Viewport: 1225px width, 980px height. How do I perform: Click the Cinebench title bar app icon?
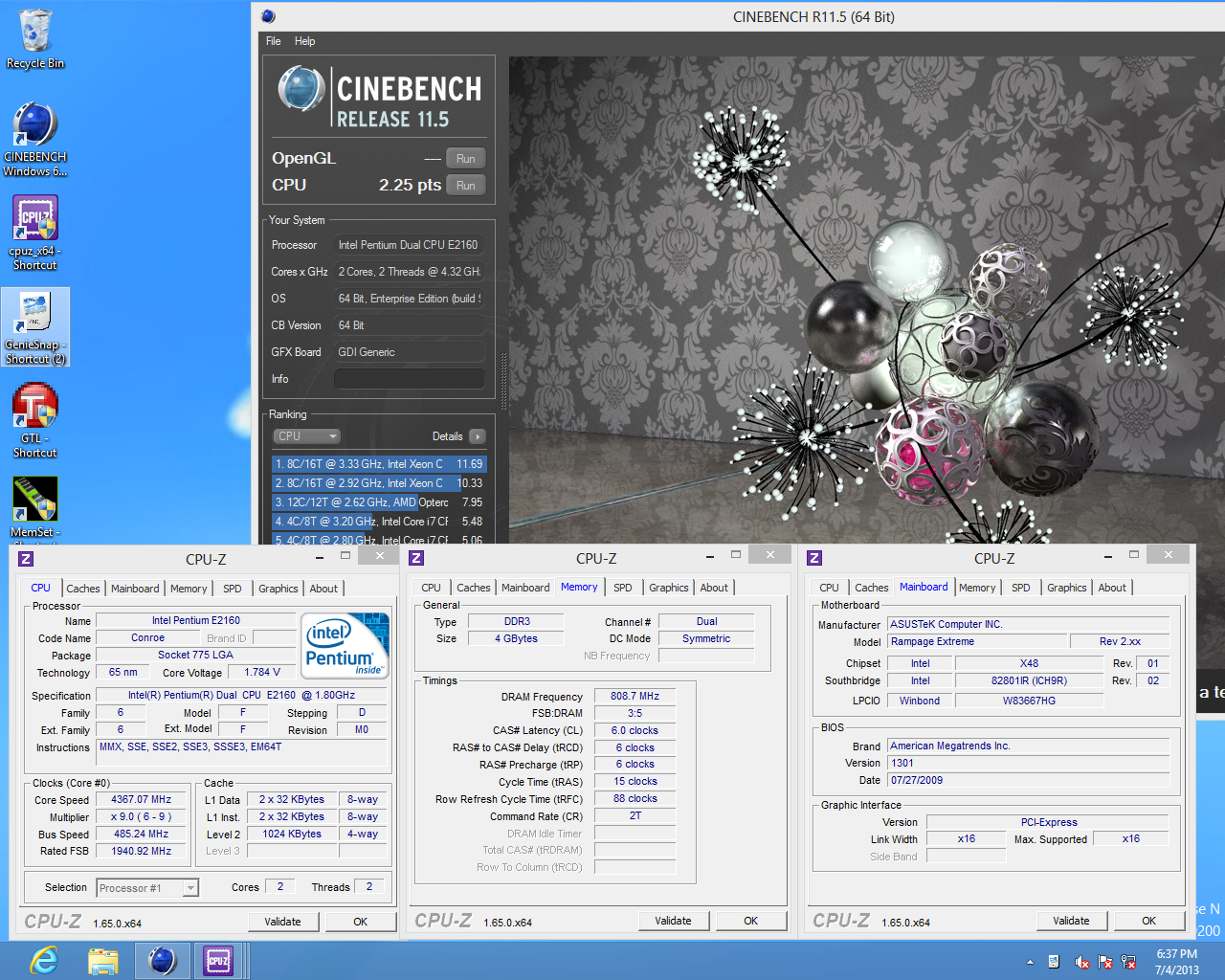(268, 16)
